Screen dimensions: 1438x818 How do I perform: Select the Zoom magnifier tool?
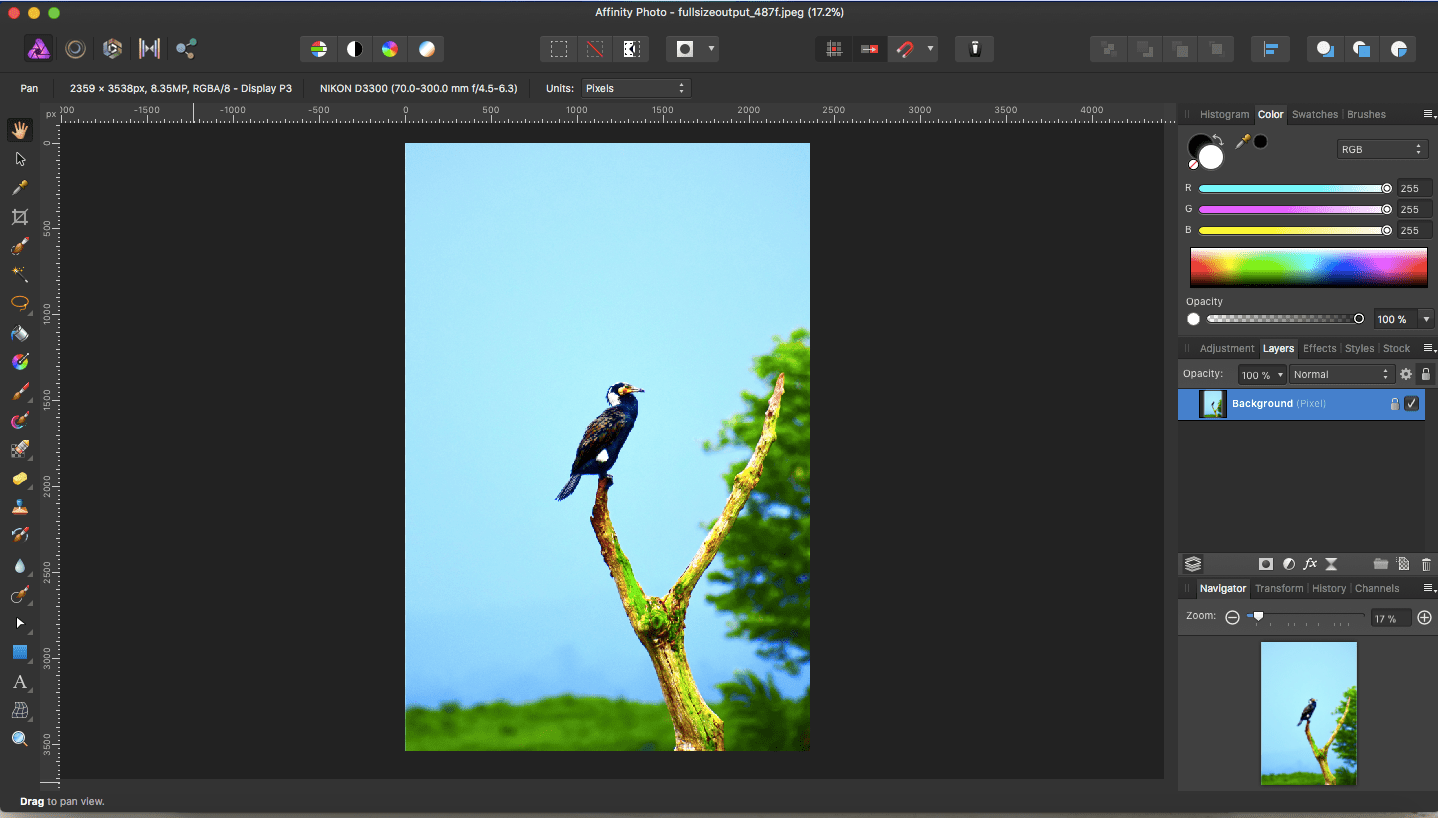point(19,739)
